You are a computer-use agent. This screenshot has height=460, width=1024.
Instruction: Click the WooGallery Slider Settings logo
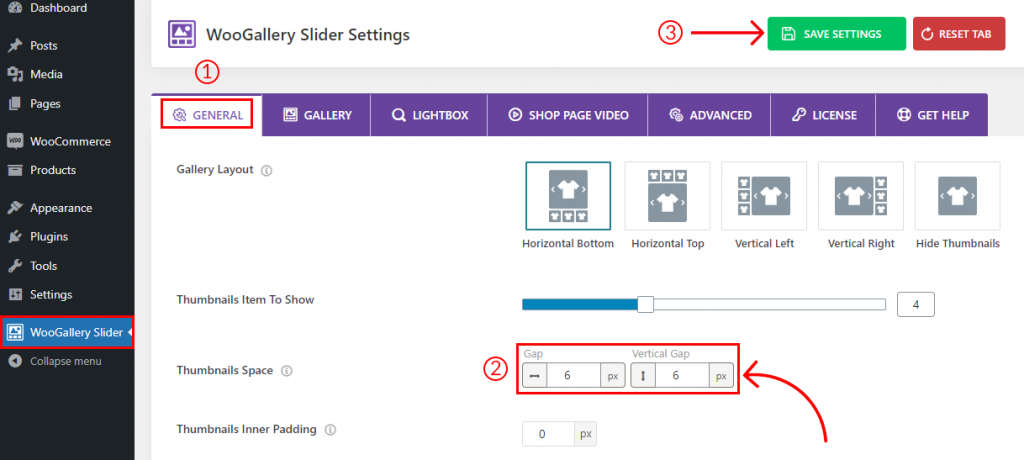point(181,33)
